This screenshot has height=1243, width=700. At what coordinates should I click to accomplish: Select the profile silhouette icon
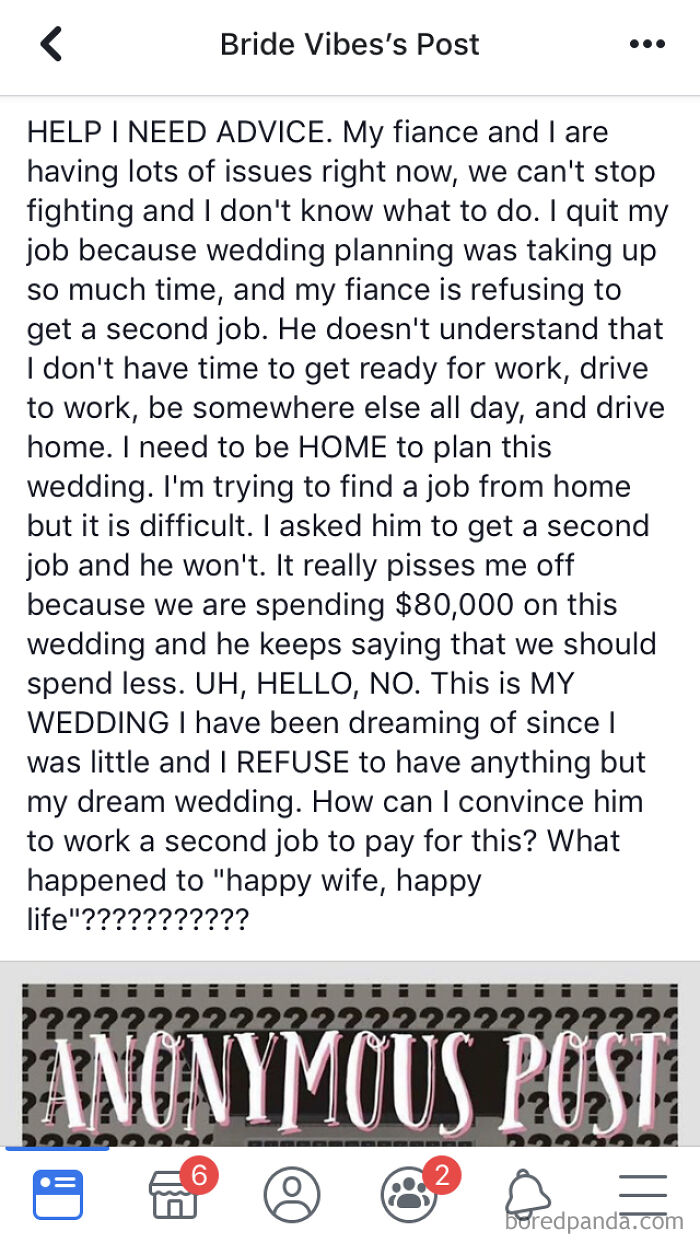292,1192
